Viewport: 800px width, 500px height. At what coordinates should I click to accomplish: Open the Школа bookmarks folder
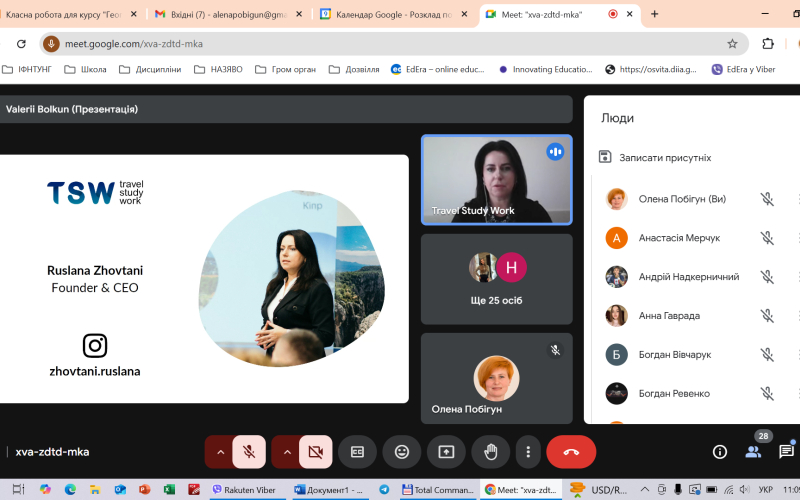coord(85,69)
